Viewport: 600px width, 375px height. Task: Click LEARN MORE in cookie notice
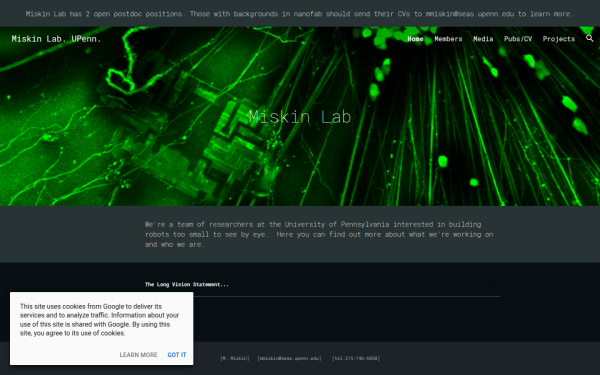(x=138, y=355)
